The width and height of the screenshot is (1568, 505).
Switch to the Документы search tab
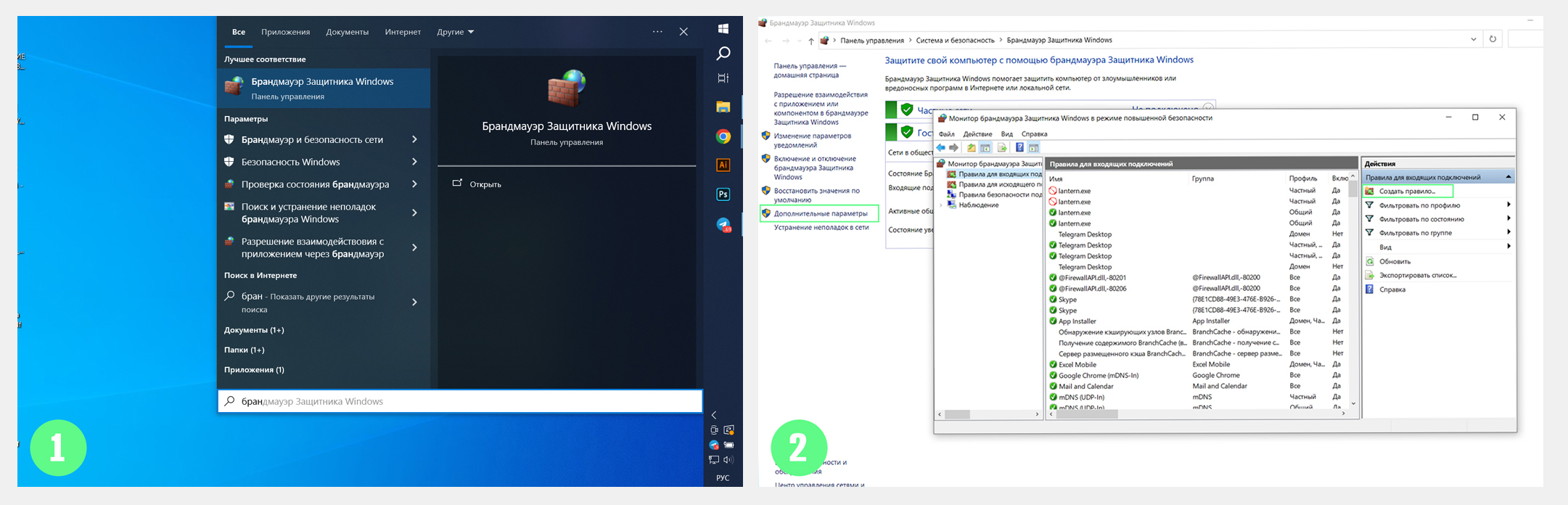[348, 32]
